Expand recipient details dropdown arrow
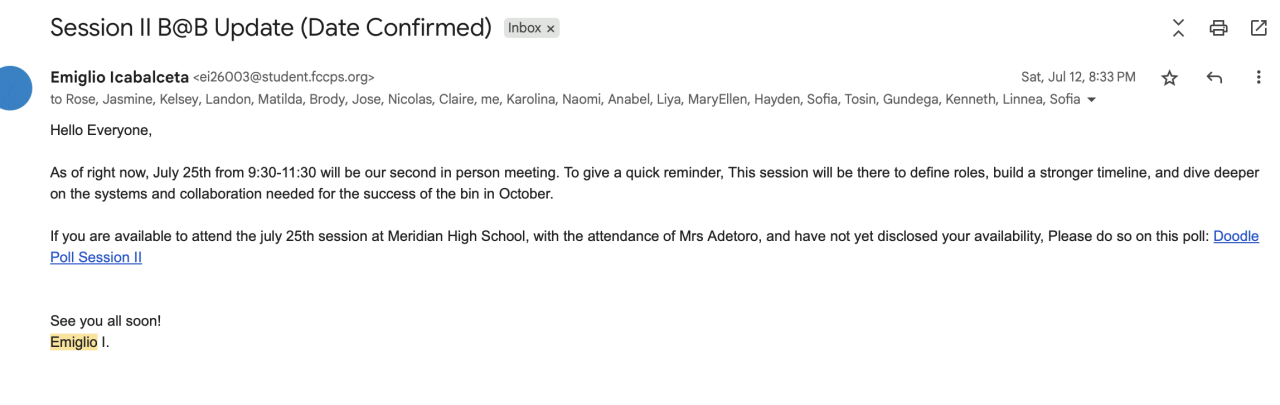This screenshot has width=1280, height=405. pyautogui.click(x=1091, y=100)
